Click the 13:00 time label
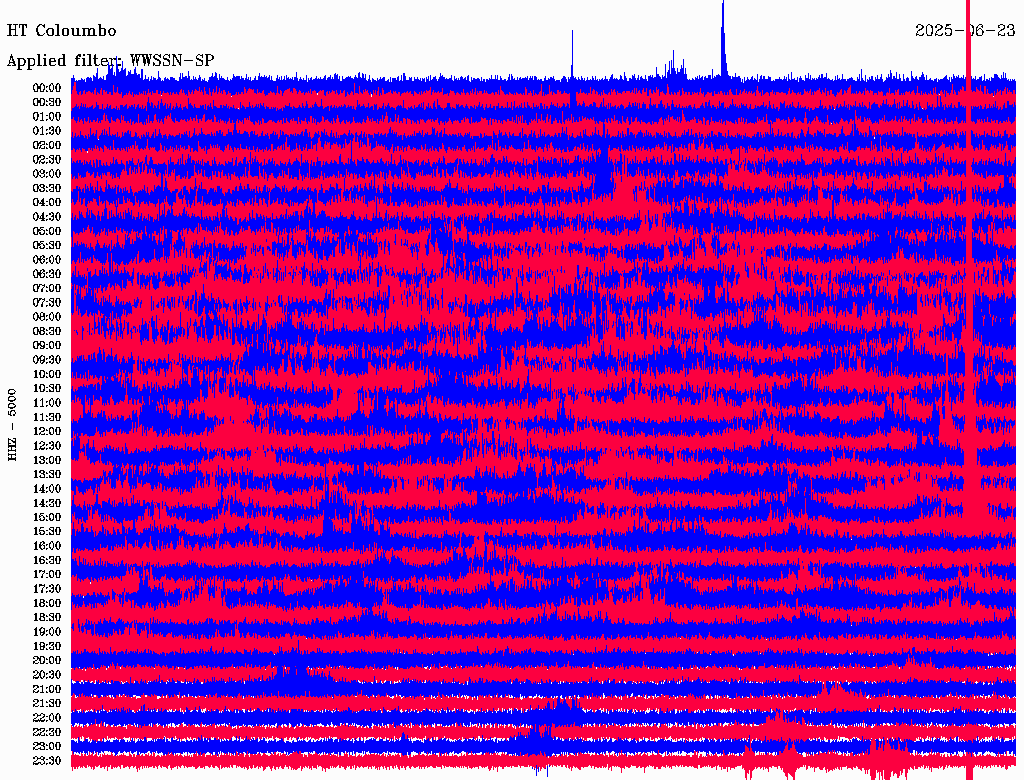Viewport: 1024px width, 780px height. point(47,461)
